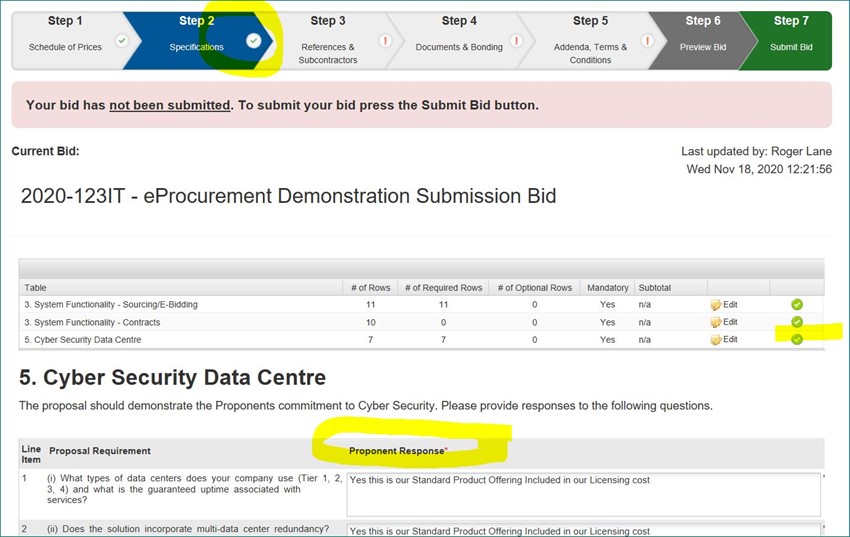Open Step 5 Addenda, Terms & Conditions
Image resolution: width=850 pixels, height=537 pixels.
[590, 41]
